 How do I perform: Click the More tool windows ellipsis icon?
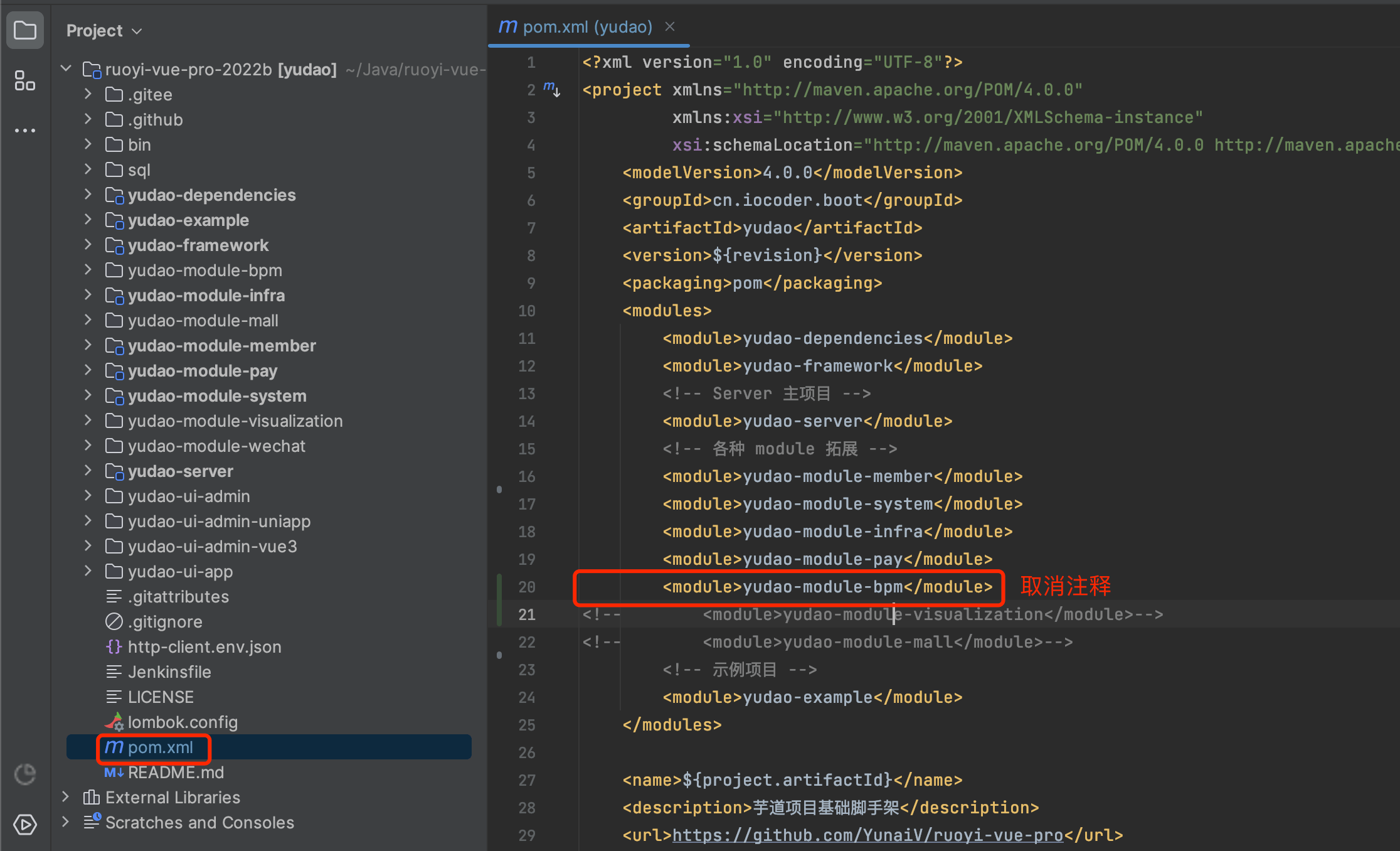[25, 131]
